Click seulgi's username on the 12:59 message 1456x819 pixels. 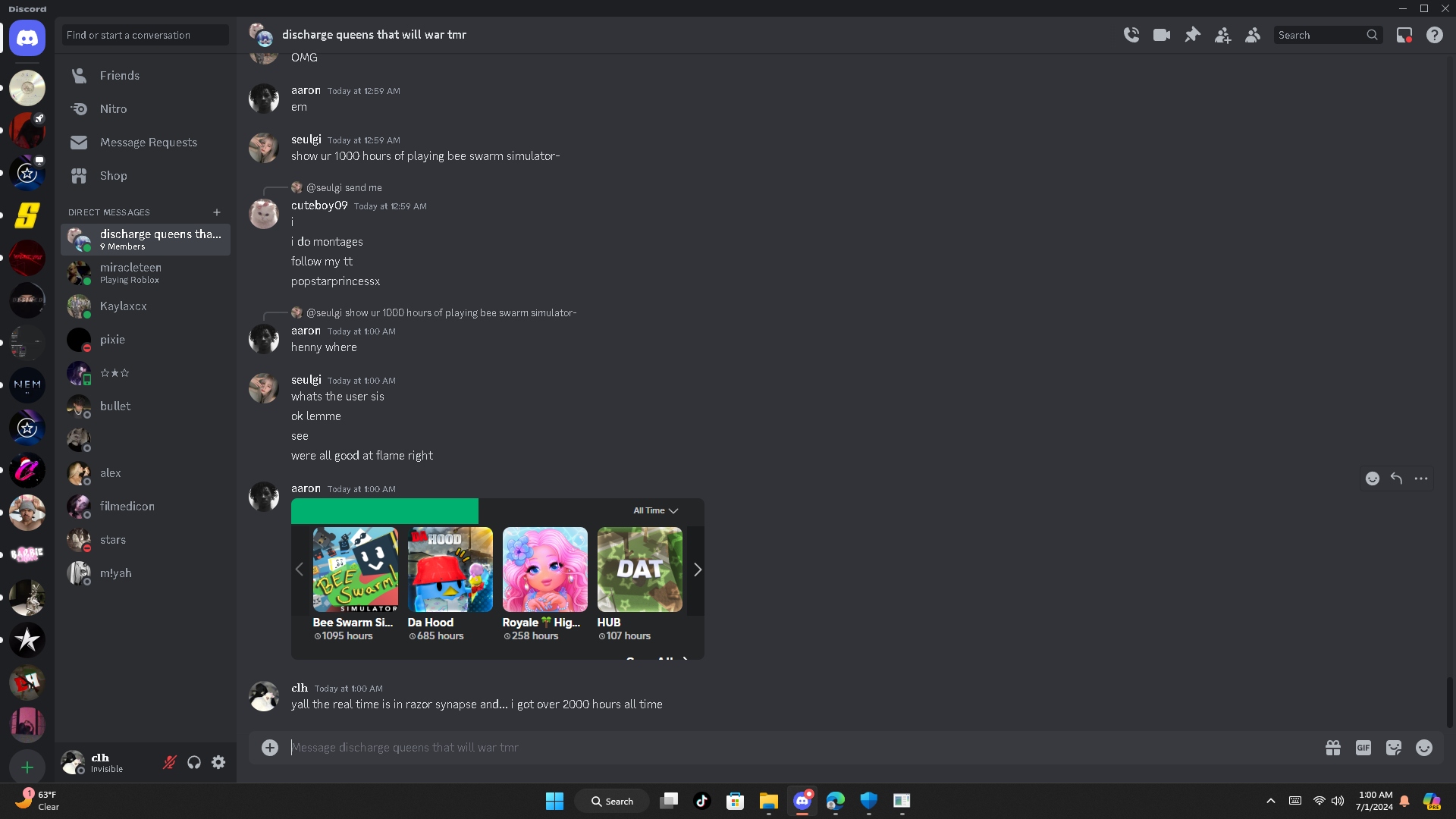[x=306, y=140]
